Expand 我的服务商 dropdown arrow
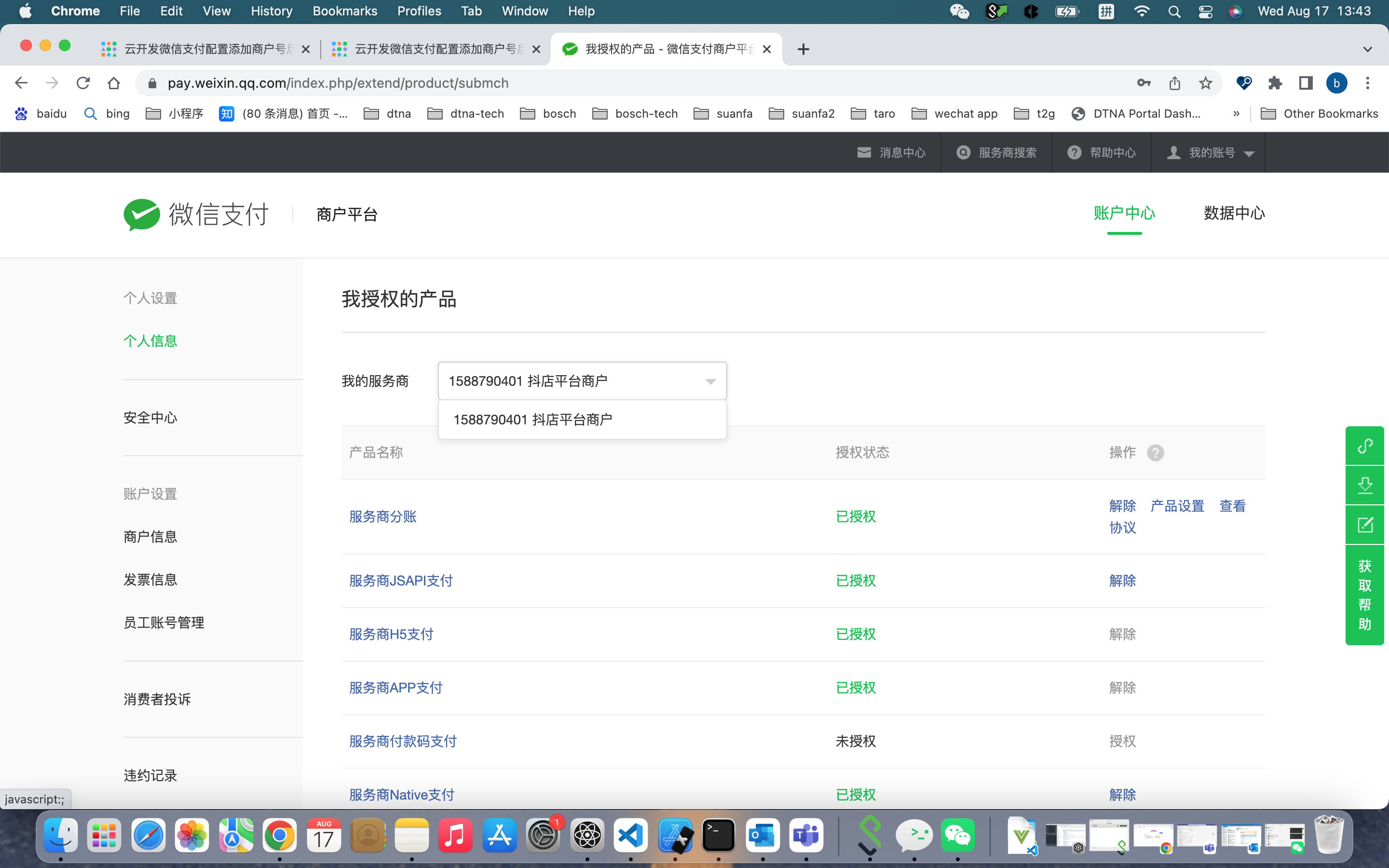The image size is (1389, 868). pyautogui.click(x=710, y=382)
